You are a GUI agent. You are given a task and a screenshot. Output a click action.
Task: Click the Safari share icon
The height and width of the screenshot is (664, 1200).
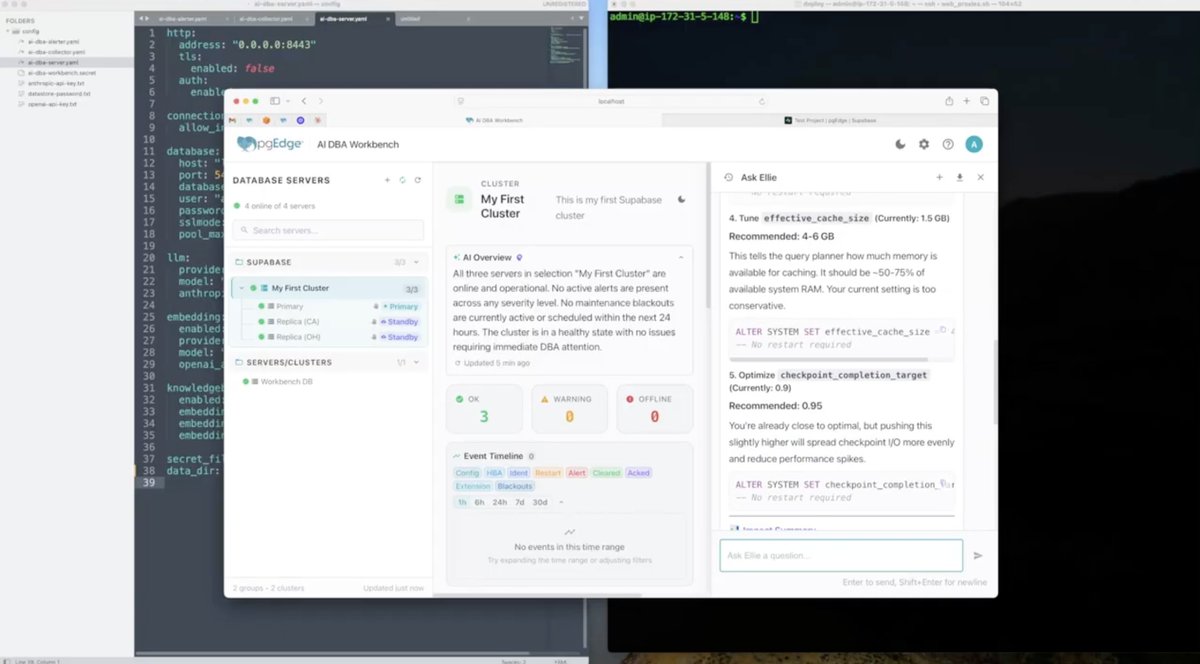pyautogui.click(x=948, y=101)
